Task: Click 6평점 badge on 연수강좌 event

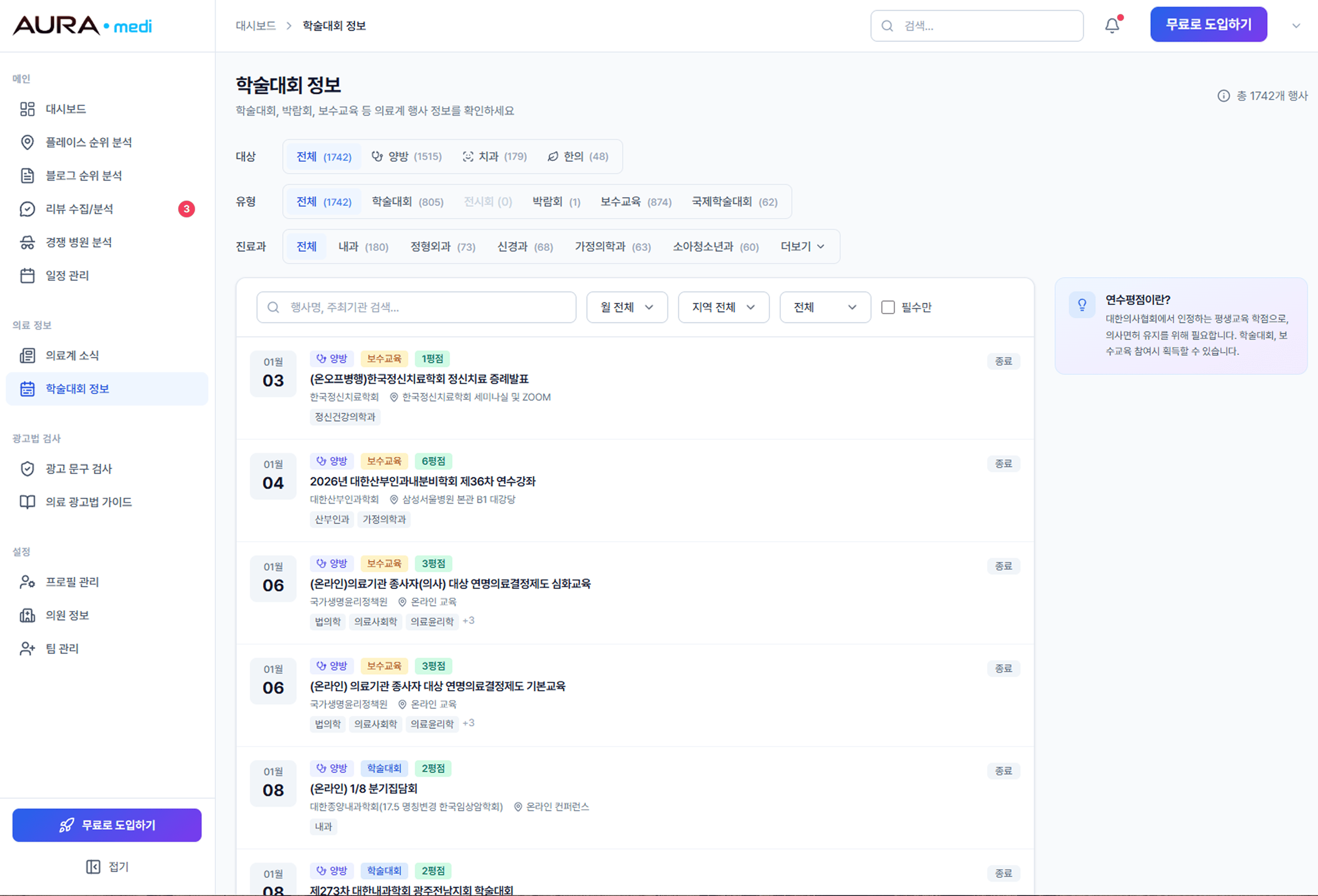Action: click(433, 461)
